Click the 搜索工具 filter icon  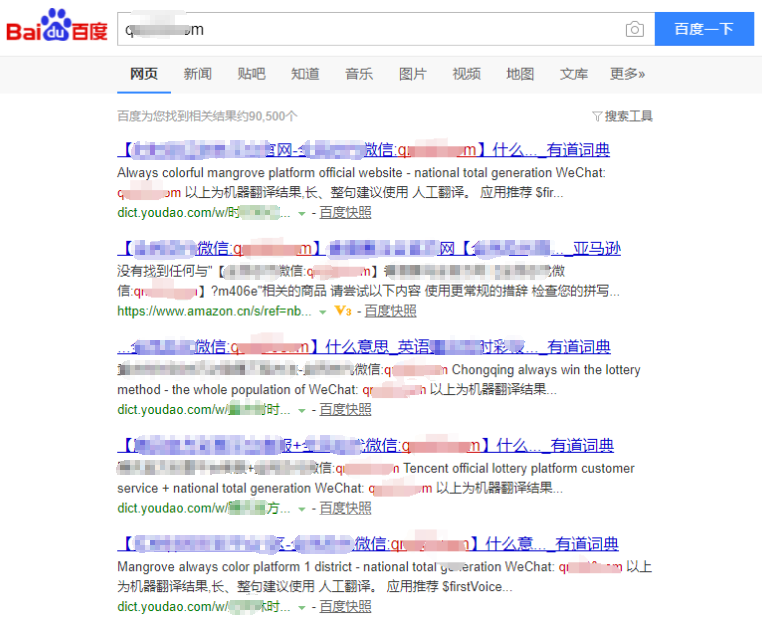(x=597, y=116)
